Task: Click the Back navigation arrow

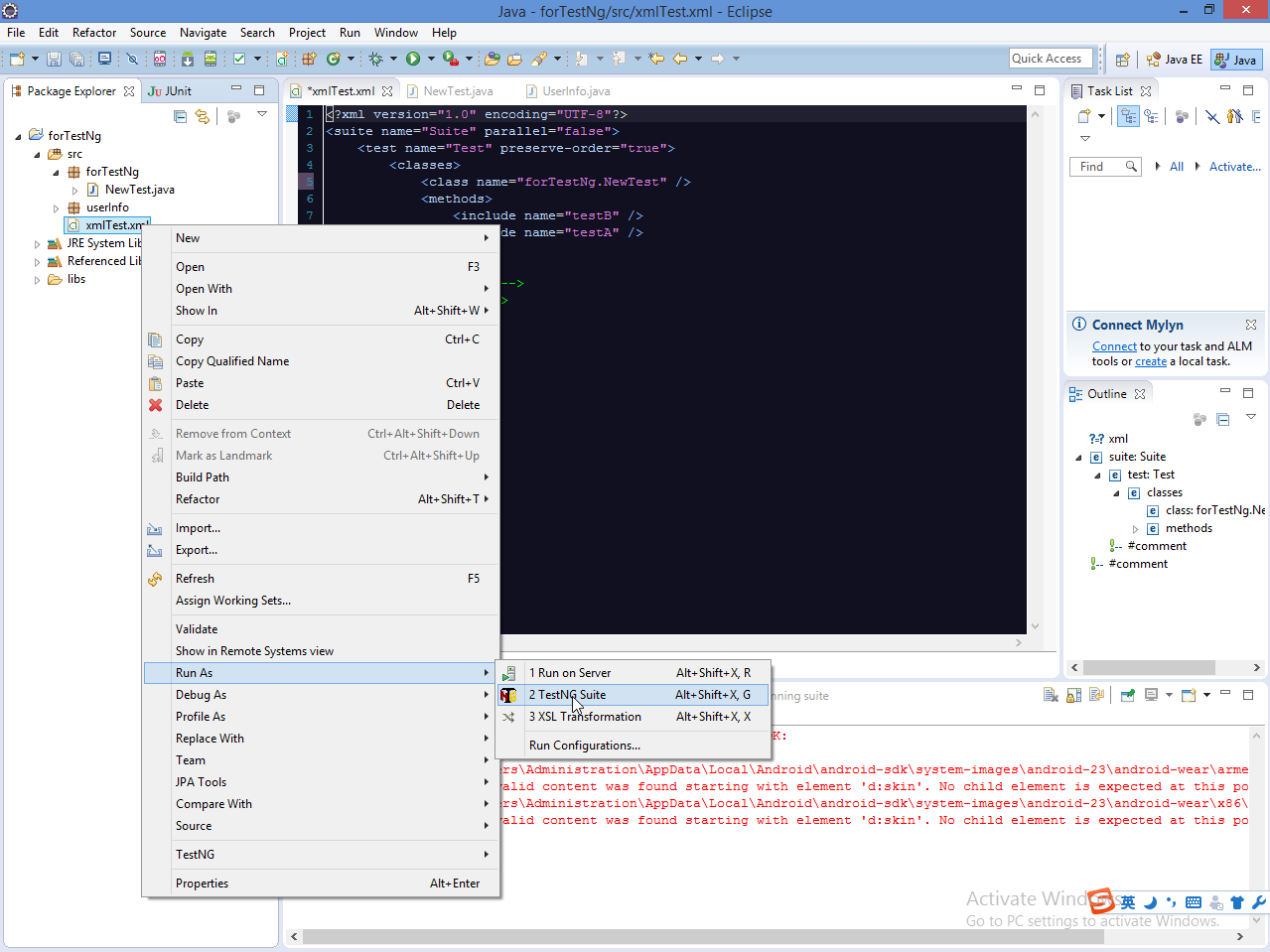Action: (680, 59)
